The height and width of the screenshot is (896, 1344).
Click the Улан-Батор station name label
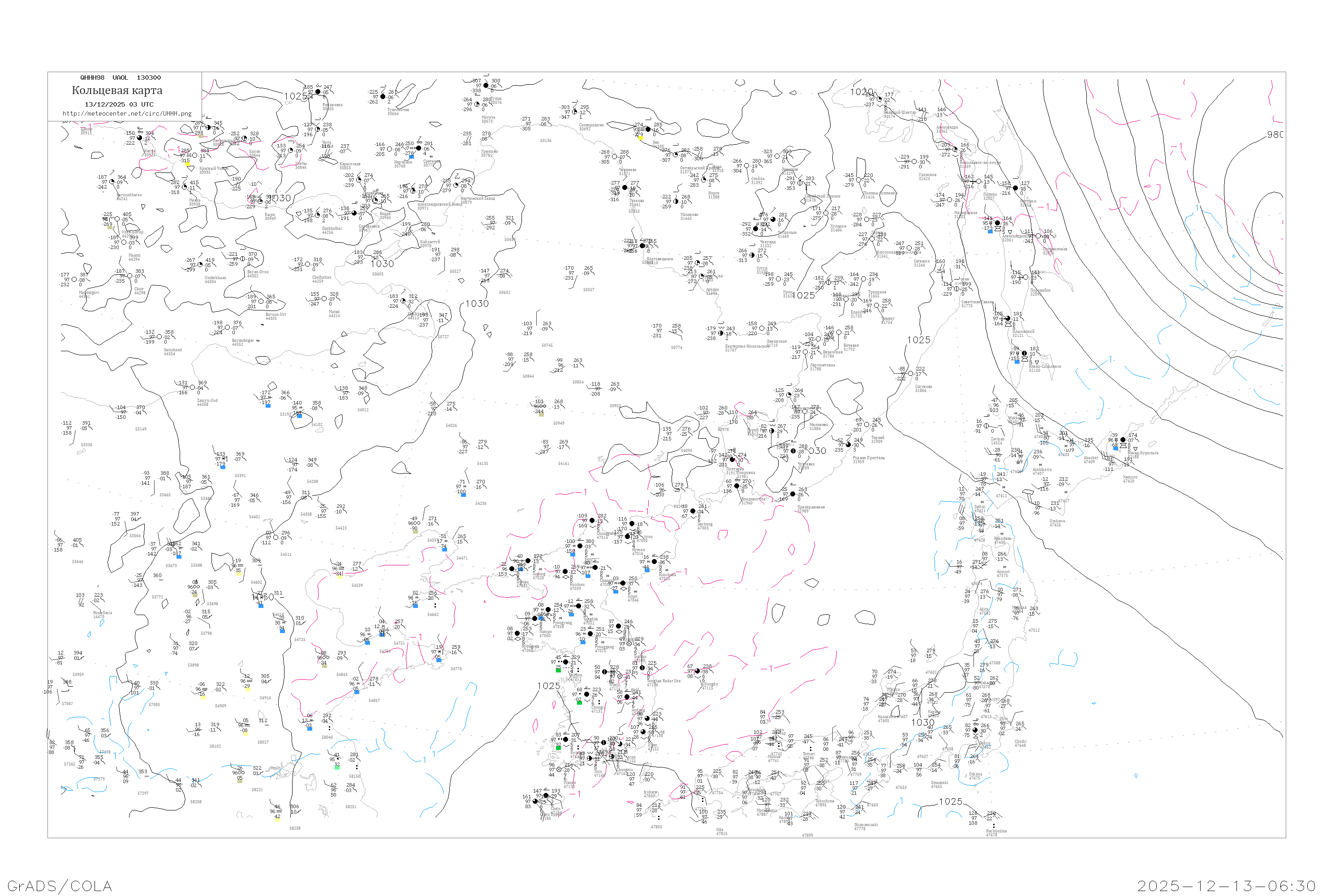tap(133, 232)
